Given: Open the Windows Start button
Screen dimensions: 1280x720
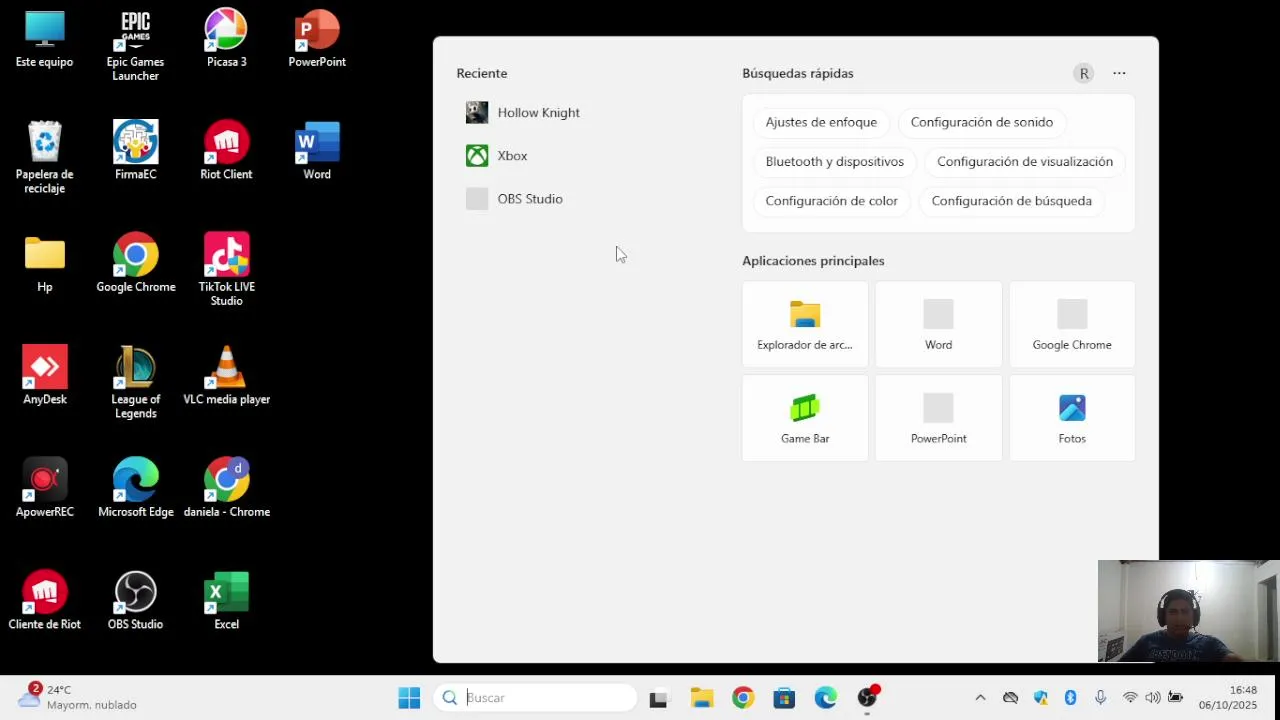Looking at the screenshot, I should pyautogui.click(x=409, y=698).
